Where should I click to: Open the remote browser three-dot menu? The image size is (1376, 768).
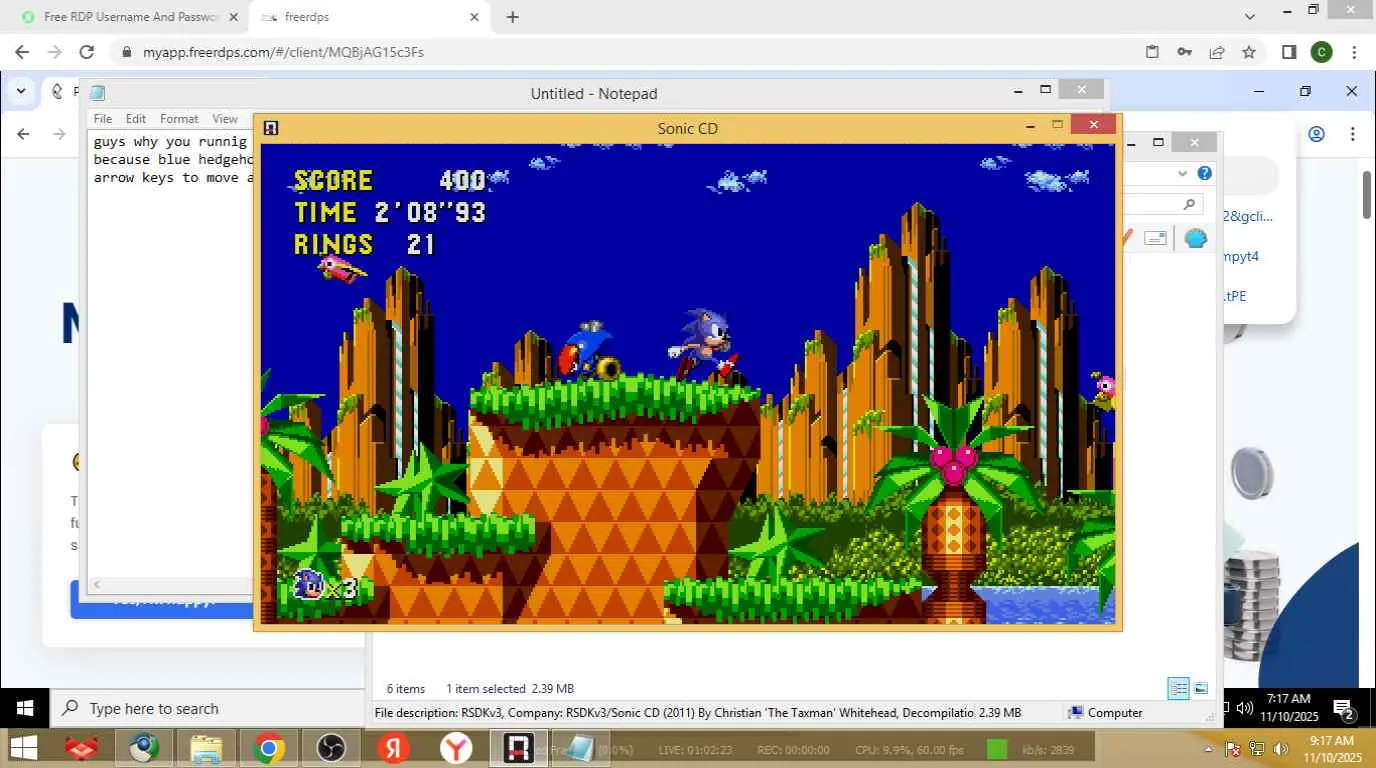[1353, 134]
